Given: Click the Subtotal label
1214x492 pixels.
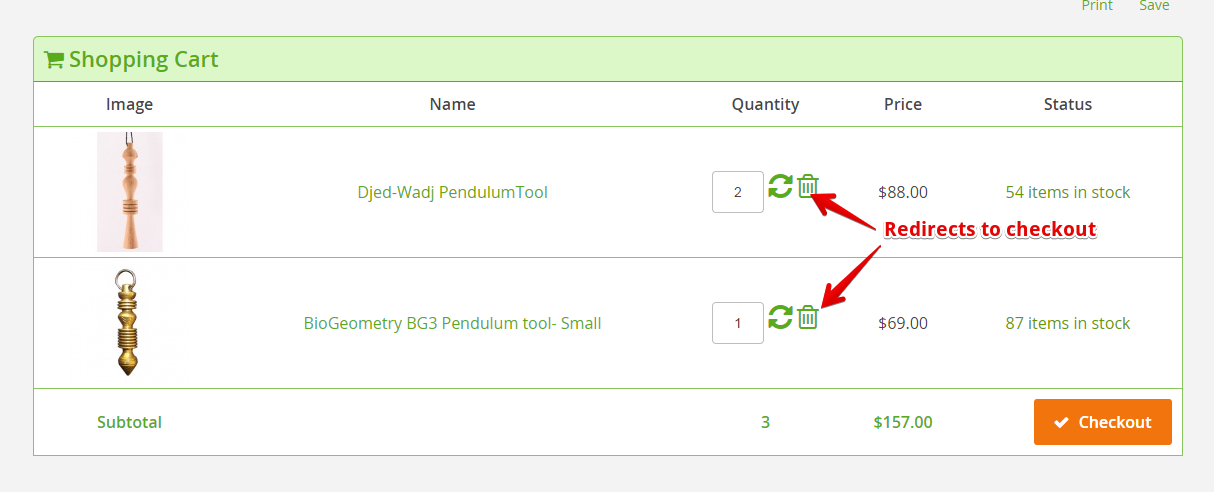Looking at the screenshot, I should point(129,422).
